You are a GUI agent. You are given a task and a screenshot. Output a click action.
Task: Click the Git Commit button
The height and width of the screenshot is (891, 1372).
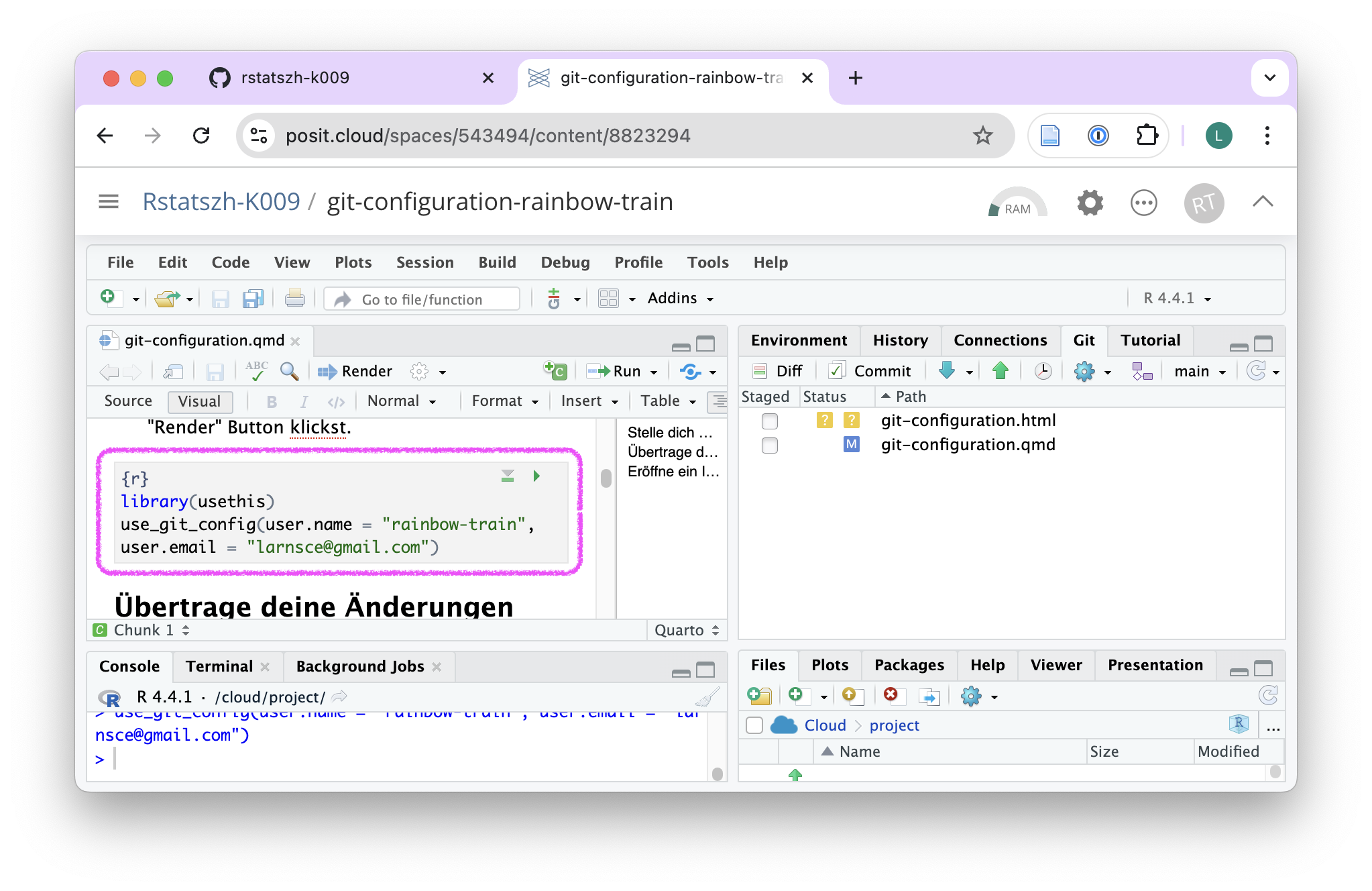coord(870,371)
